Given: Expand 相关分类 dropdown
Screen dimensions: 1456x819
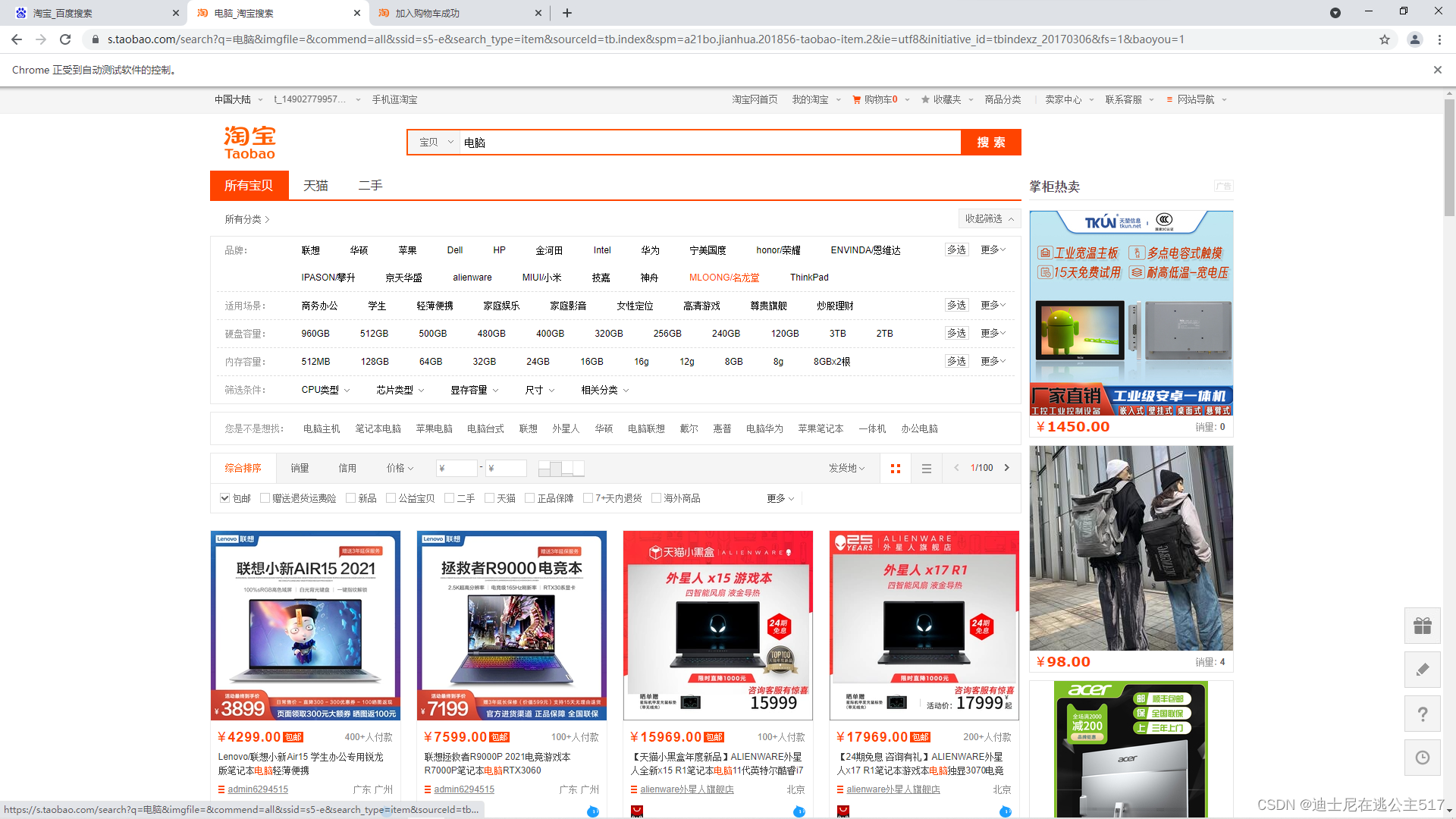Looking at the screenshot, I should 604,390.
